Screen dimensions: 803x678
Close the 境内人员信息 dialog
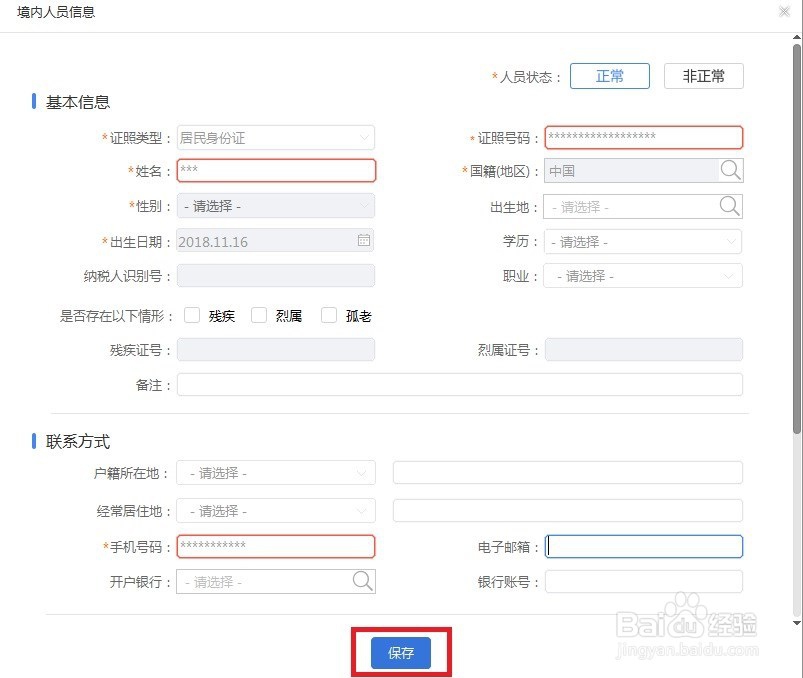(784, 11)
